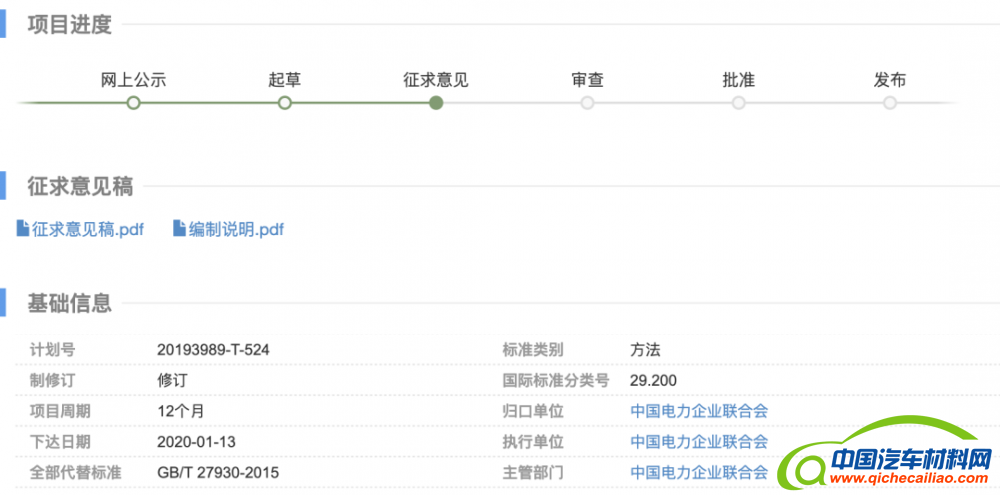The width and height of the screenshot is (1000, 495).
Task: Click the plan number 20193989-T-524
Action: tap(213, 350)
